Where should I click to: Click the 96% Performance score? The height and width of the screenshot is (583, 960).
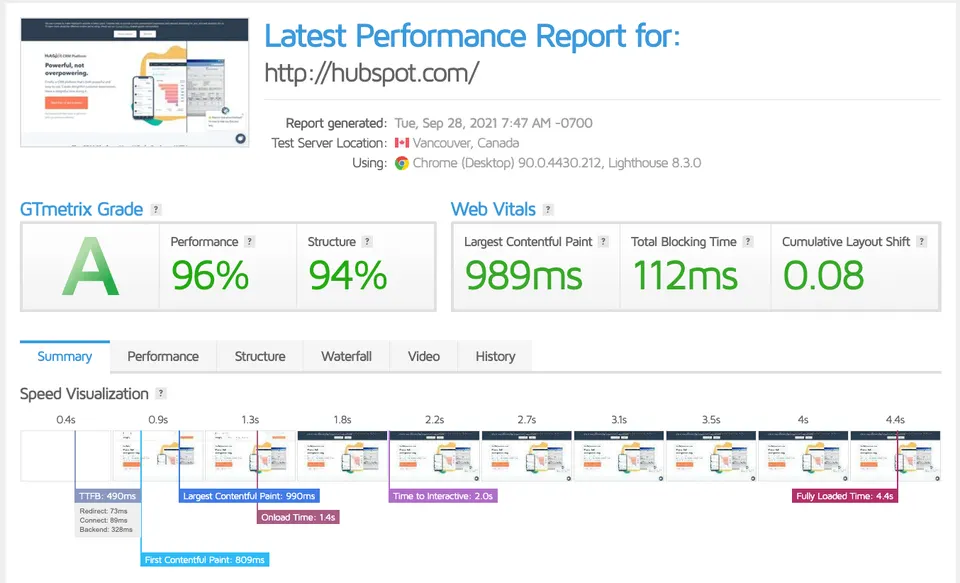point(210,275)
